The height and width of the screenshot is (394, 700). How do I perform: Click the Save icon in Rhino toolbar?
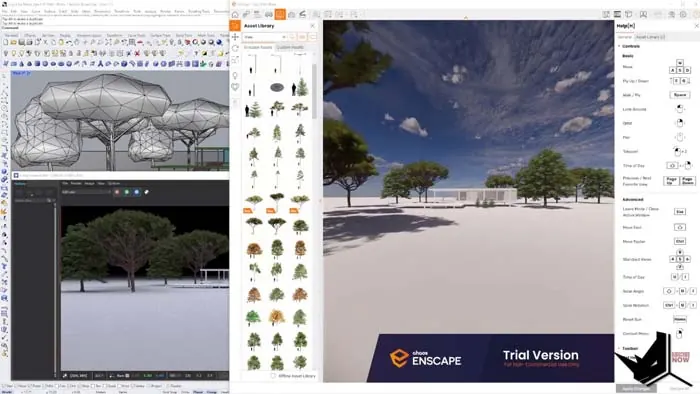click(x=21, y=42)
